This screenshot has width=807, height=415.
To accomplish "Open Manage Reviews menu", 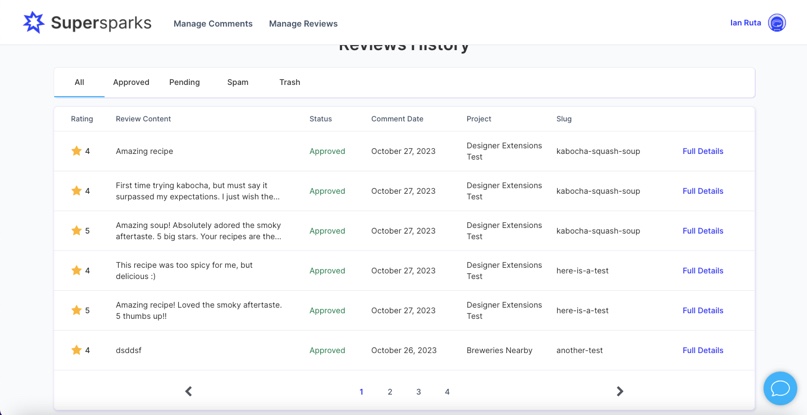I will (303, 23).
